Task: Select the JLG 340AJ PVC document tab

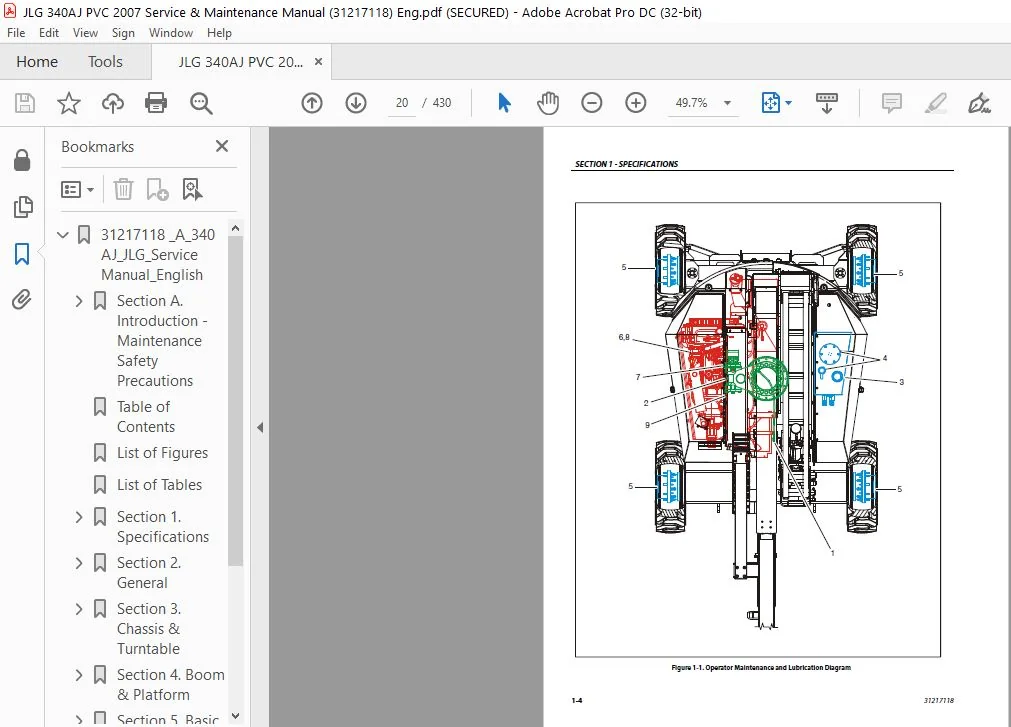Action: 240,62
